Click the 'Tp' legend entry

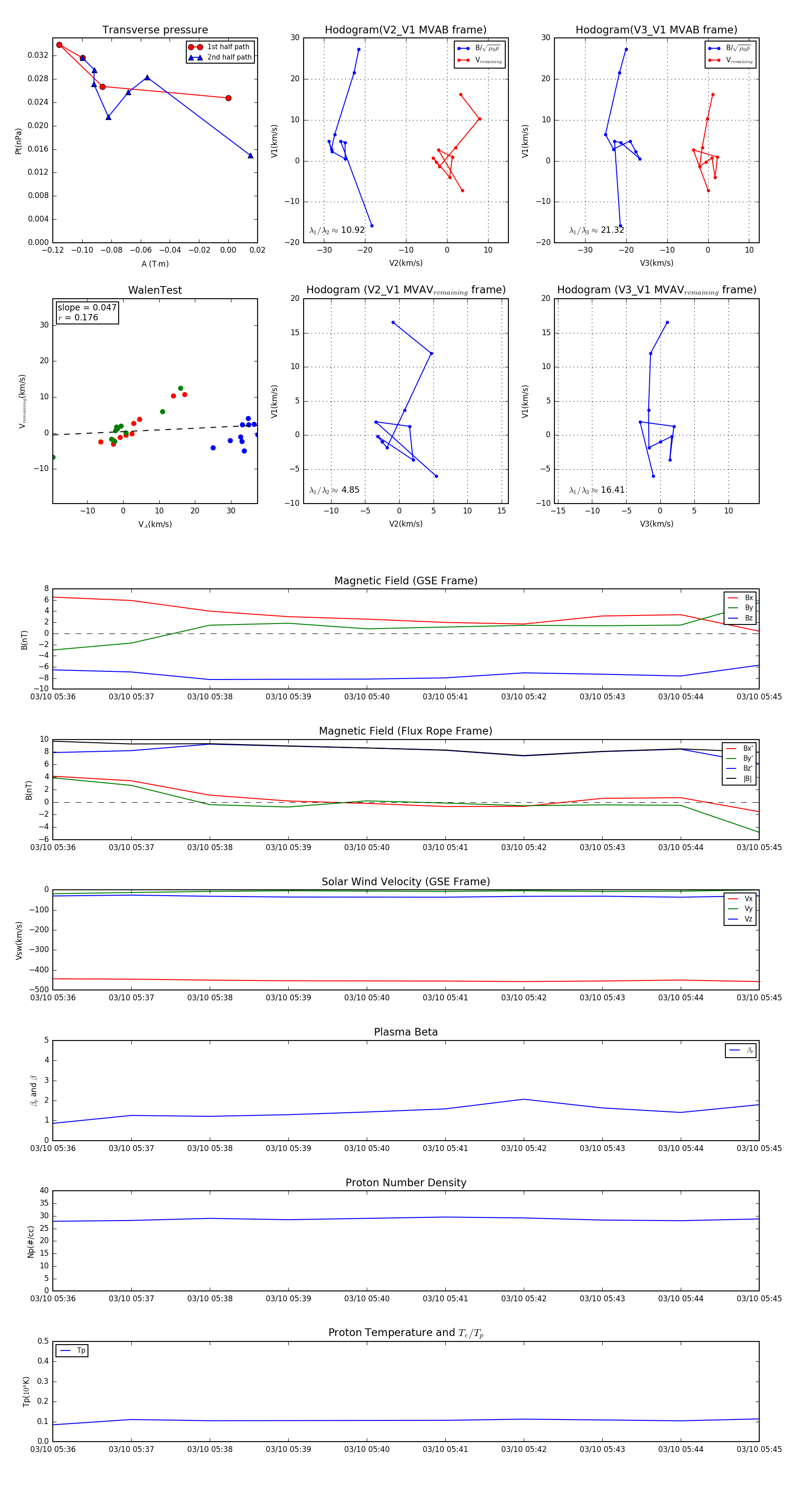pos(72,1350)
